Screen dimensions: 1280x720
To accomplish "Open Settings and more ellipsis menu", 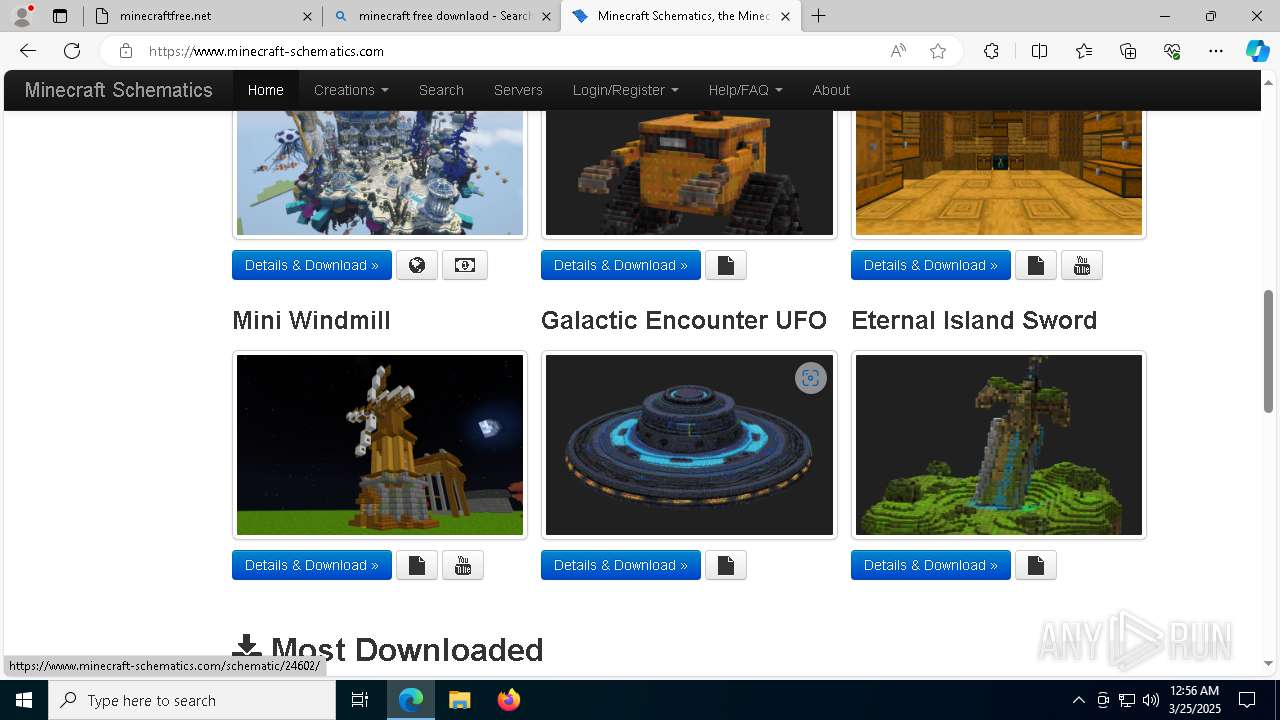I will (x=1216, y=51).
